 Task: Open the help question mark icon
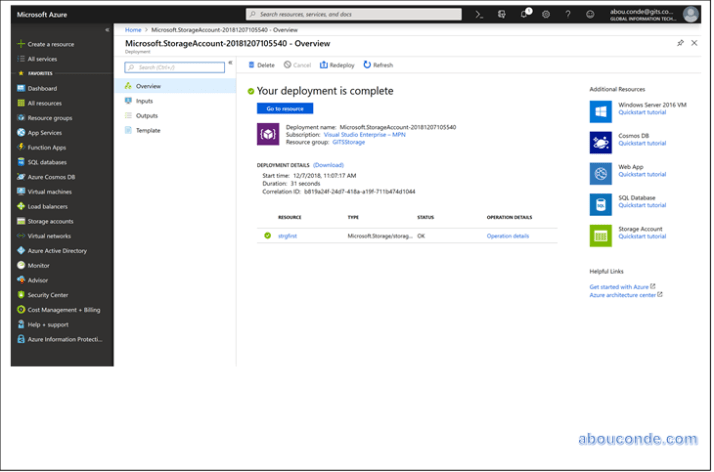[x=568, y=15]
